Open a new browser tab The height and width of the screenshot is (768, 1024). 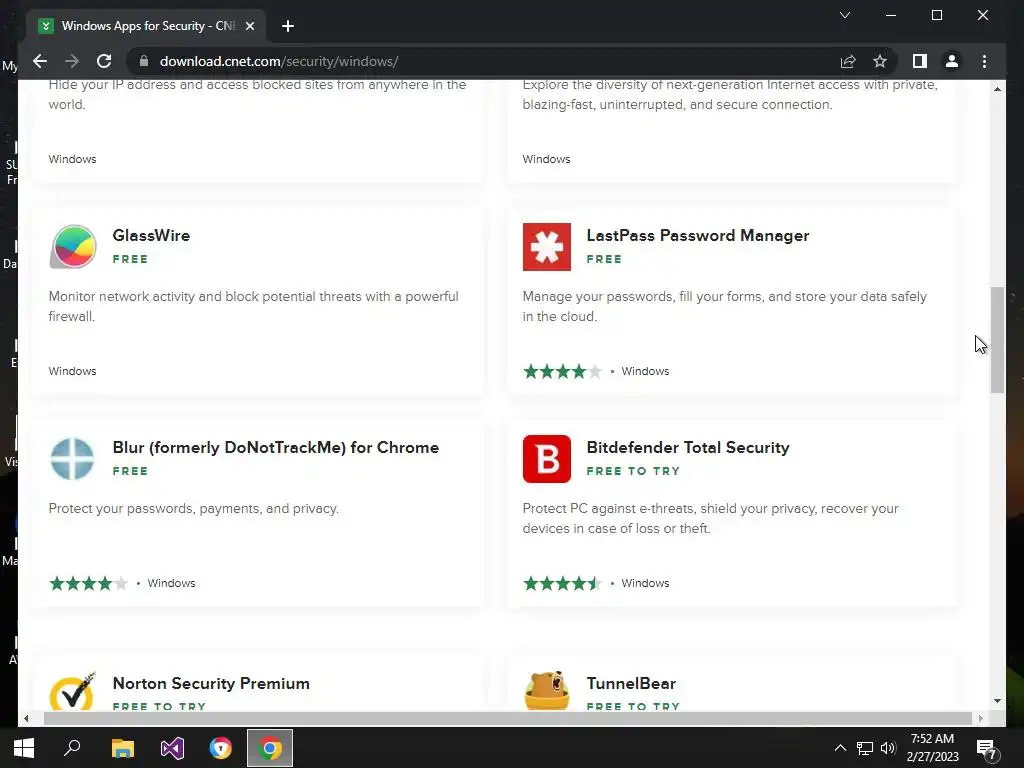[288, 26]
